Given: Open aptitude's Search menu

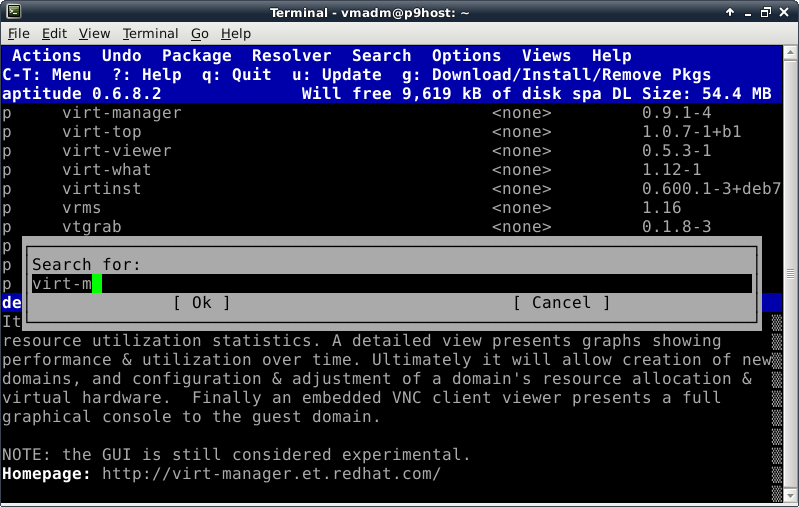Looking at the screenshot, I should click(x=381, y=56).
